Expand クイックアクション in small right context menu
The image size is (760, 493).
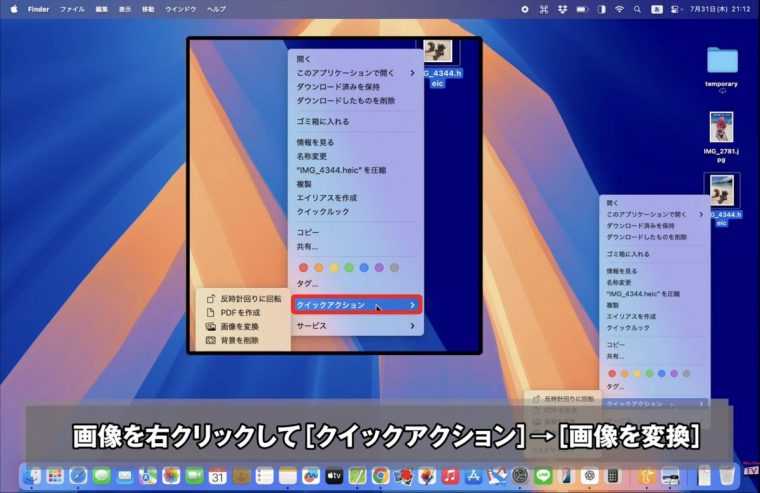point(655,404)
